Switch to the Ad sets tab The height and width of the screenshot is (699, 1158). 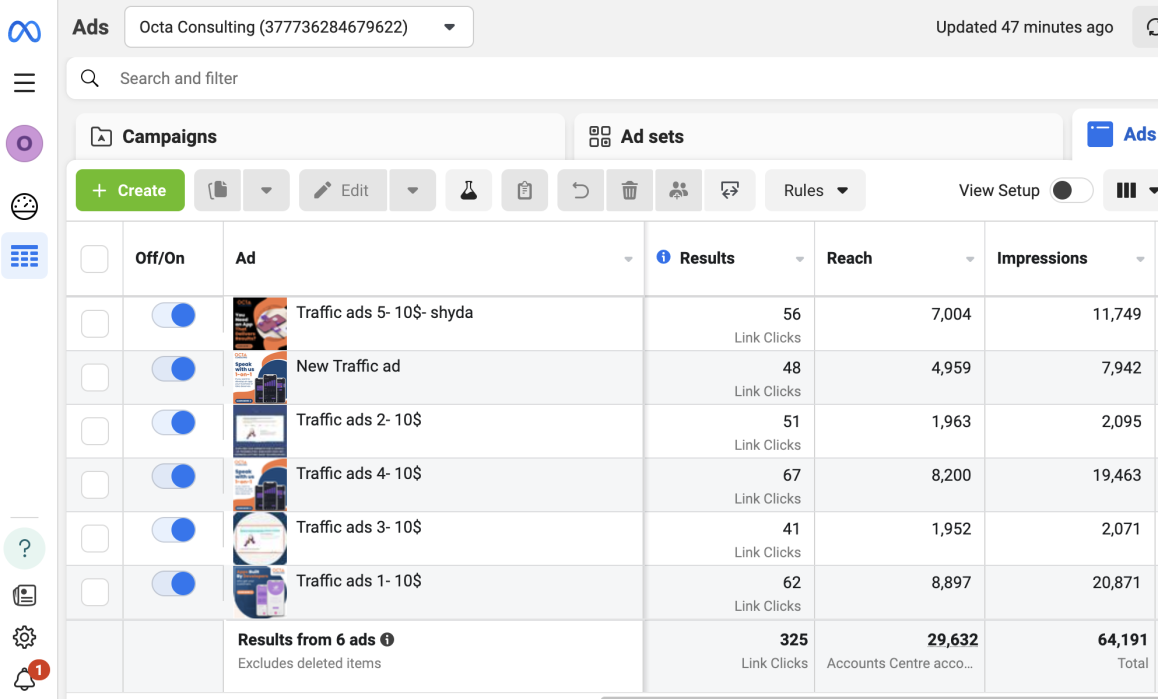coord(818,137)
